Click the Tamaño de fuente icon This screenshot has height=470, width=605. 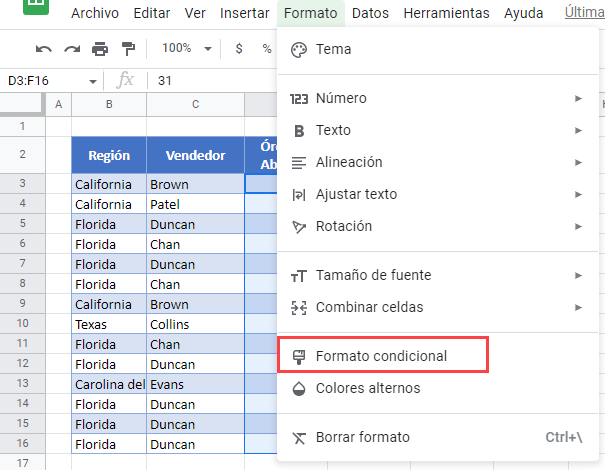pos(299,276)
